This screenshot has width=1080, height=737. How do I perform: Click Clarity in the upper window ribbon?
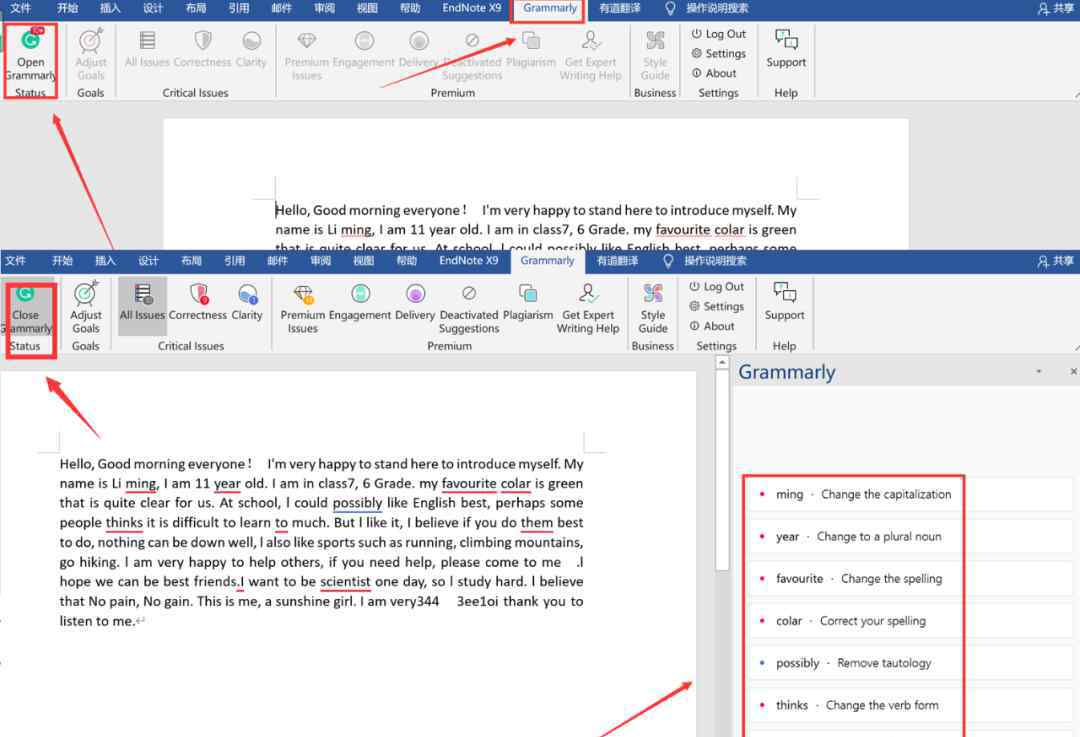pos(251,49)
